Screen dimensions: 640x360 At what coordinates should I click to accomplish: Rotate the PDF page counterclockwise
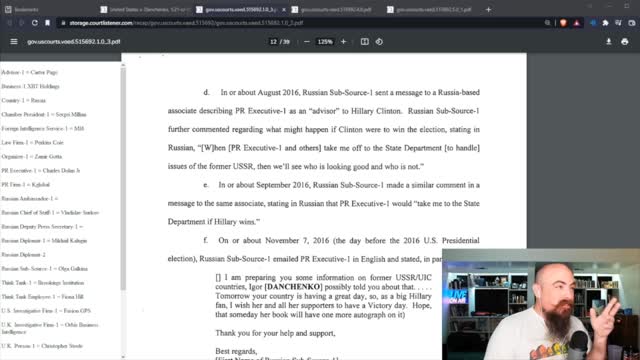(379, 42)
